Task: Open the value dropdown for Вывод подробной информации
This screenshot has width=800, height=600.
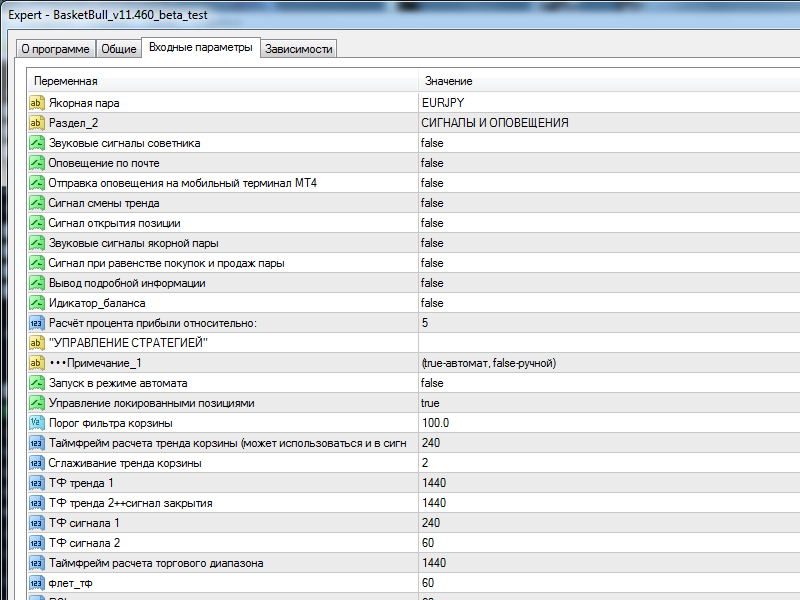Action: 600,283
